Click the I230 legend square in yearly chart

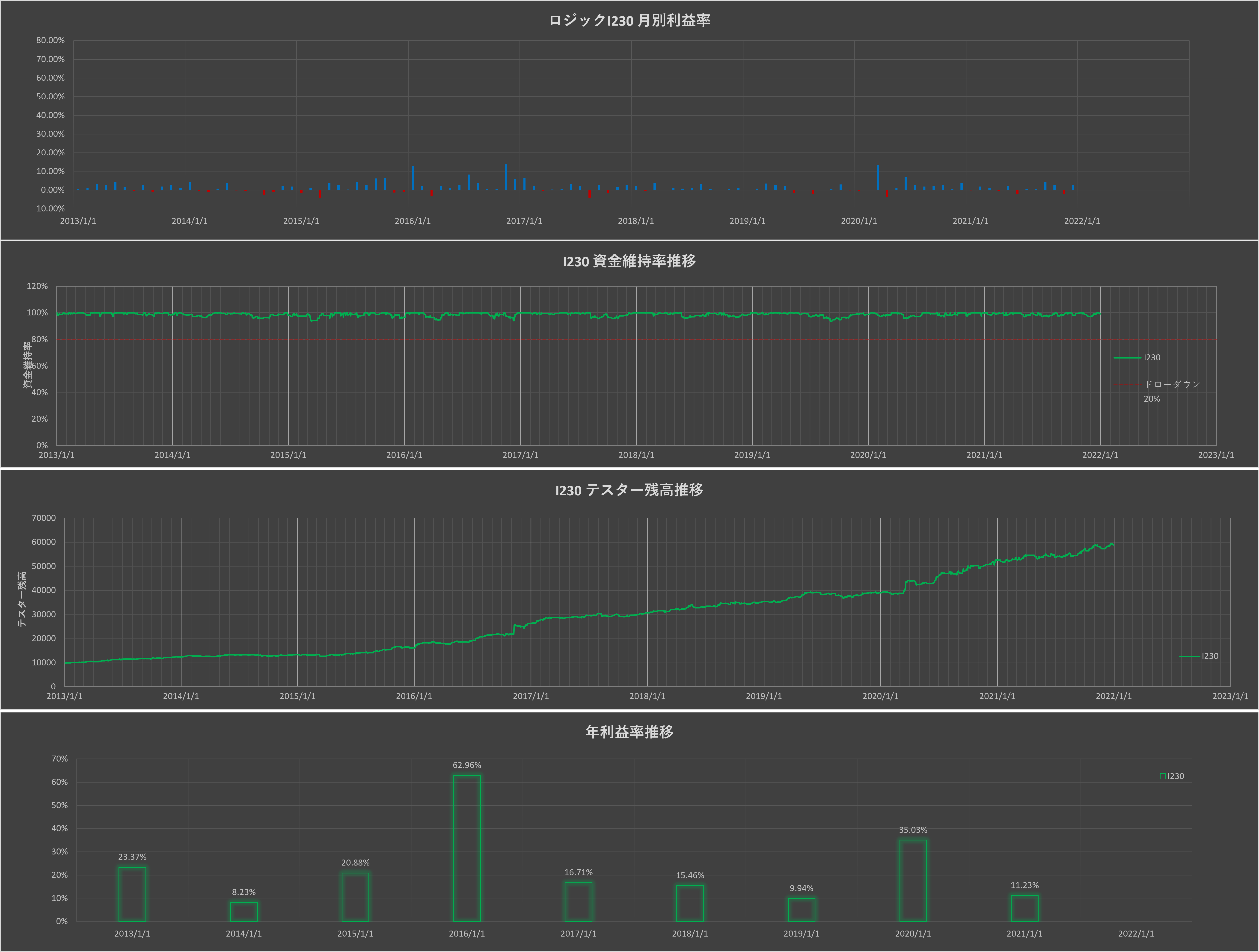[1163, 776]
